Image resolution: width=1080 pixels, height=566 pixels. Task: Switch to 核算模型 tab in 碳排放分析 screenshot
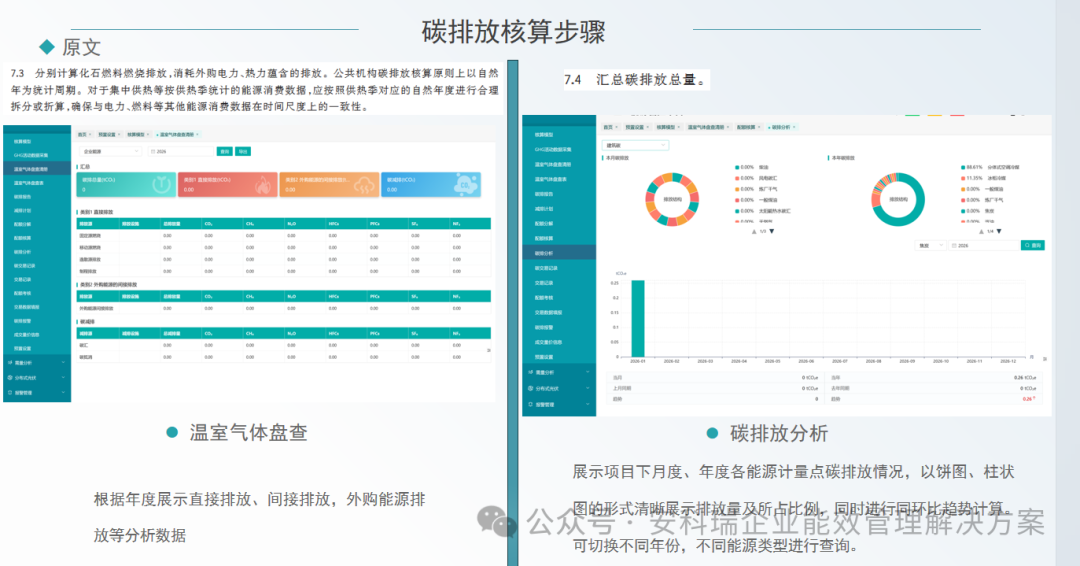point(667,127)
